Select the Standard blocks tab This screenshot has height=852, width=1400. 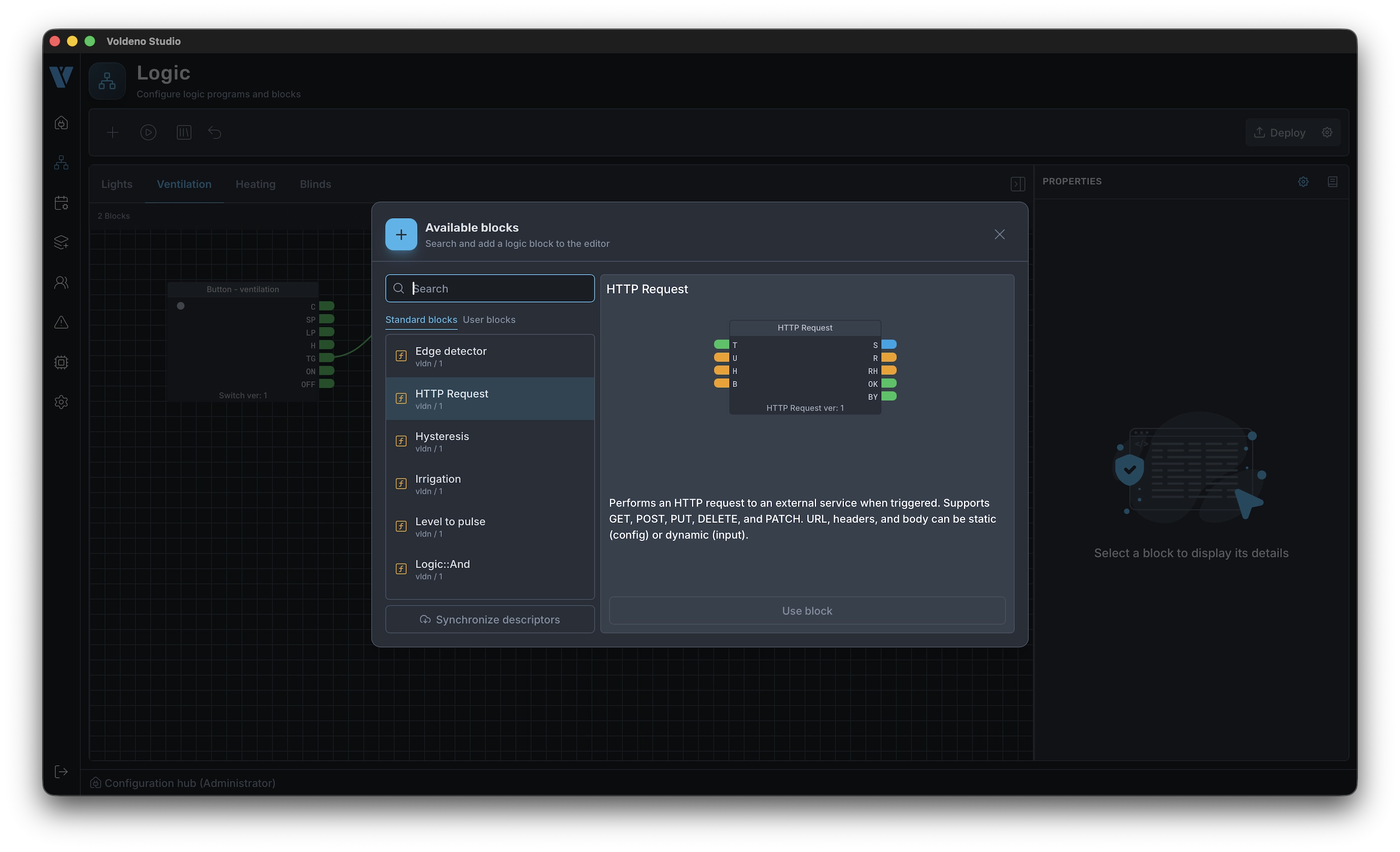point(421,320)
